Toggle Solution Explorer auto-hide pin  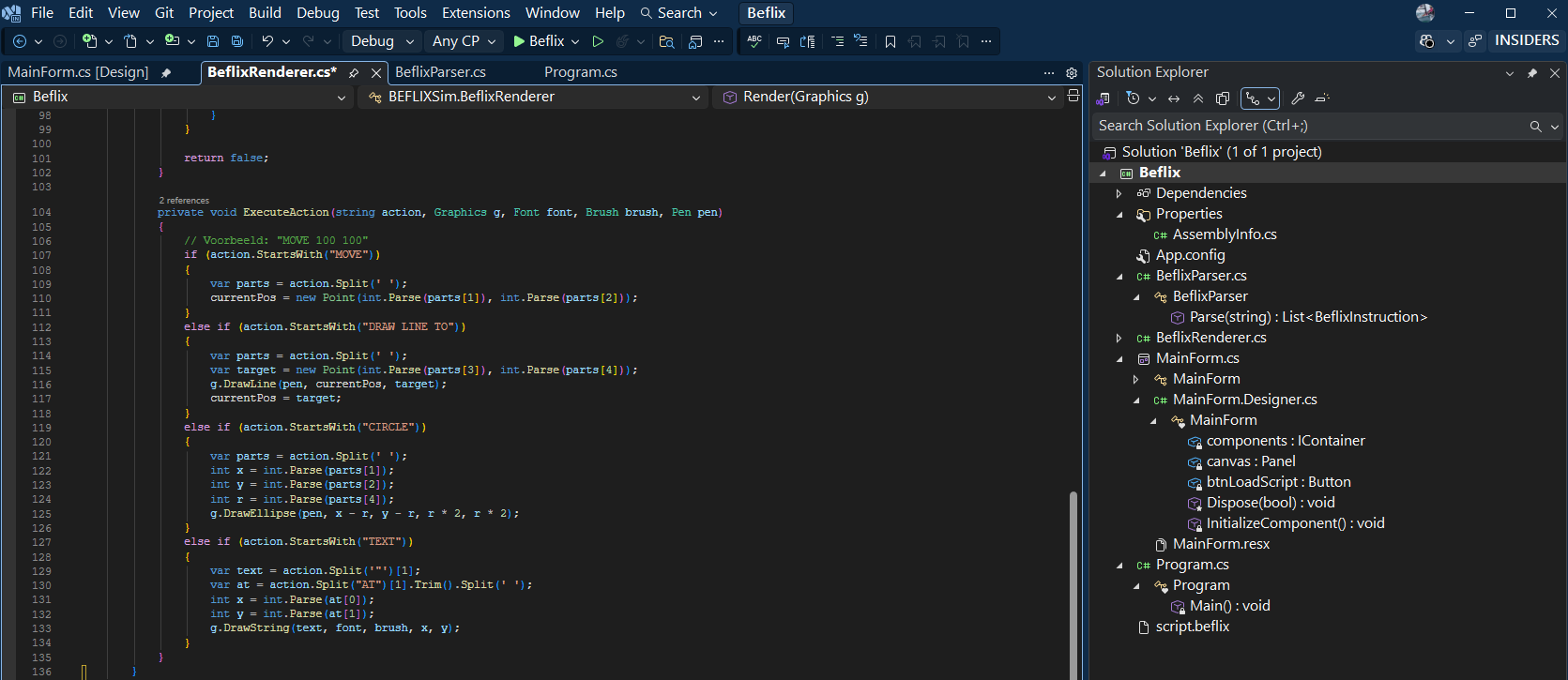pyautogui.click(x=1532, y=73)
